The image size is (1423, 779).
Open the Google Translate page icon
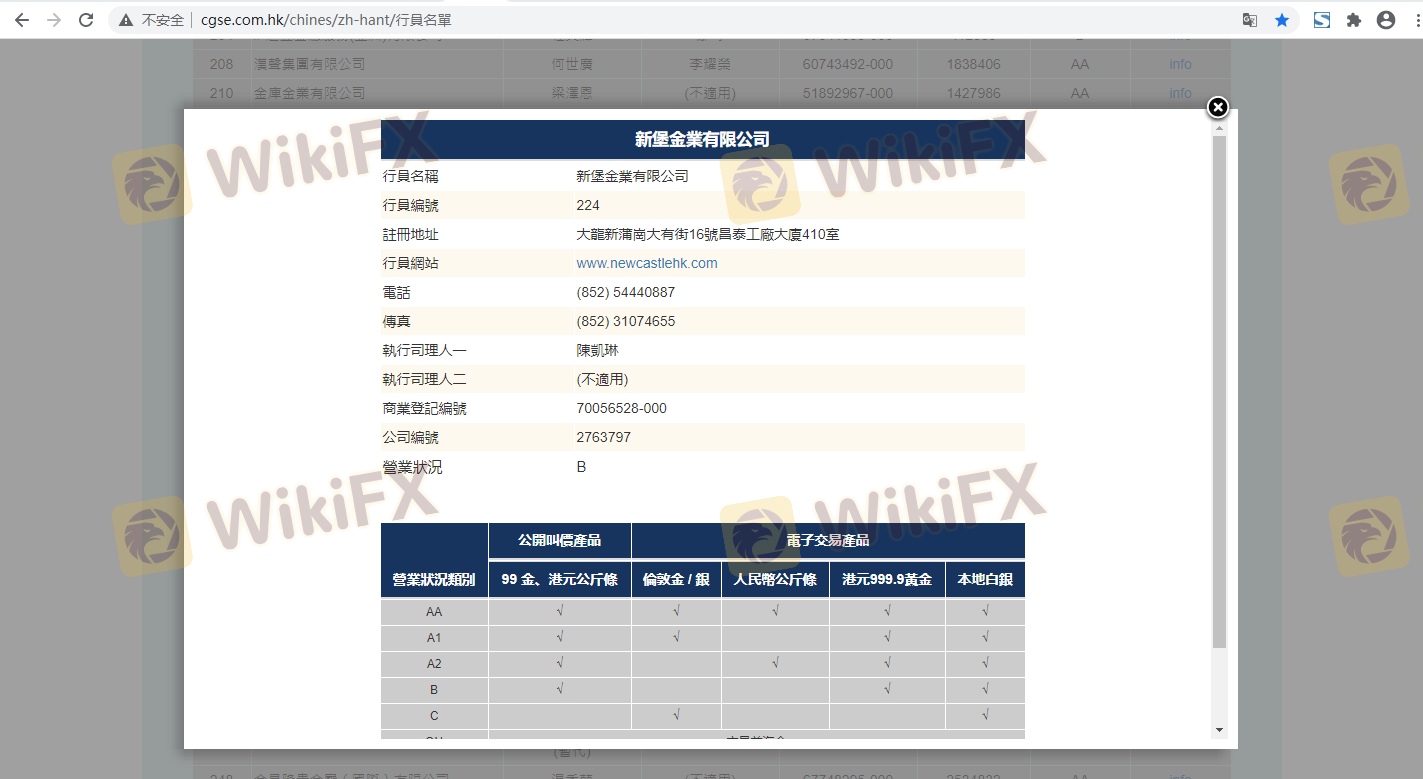tap(1250, 20)
